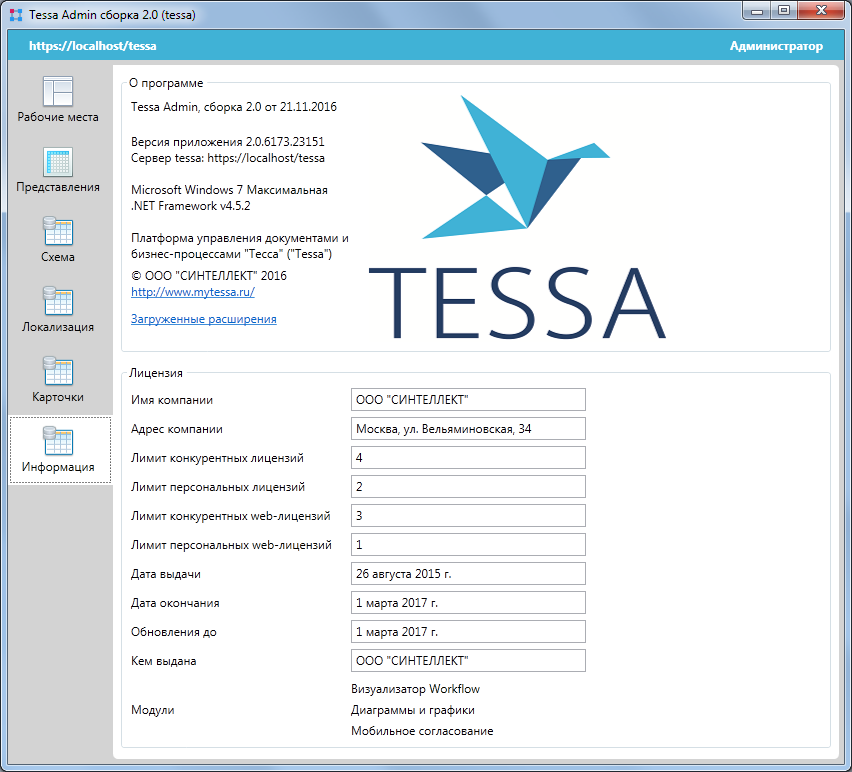Open the Загруженные расширения link
This screenshot has width=852, height=772.
point(204,319)
